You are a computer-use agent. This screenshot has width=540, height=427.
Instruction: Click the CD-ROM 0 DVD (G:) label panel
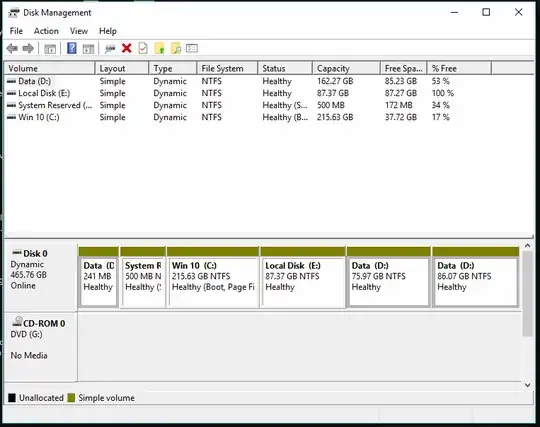41,347
